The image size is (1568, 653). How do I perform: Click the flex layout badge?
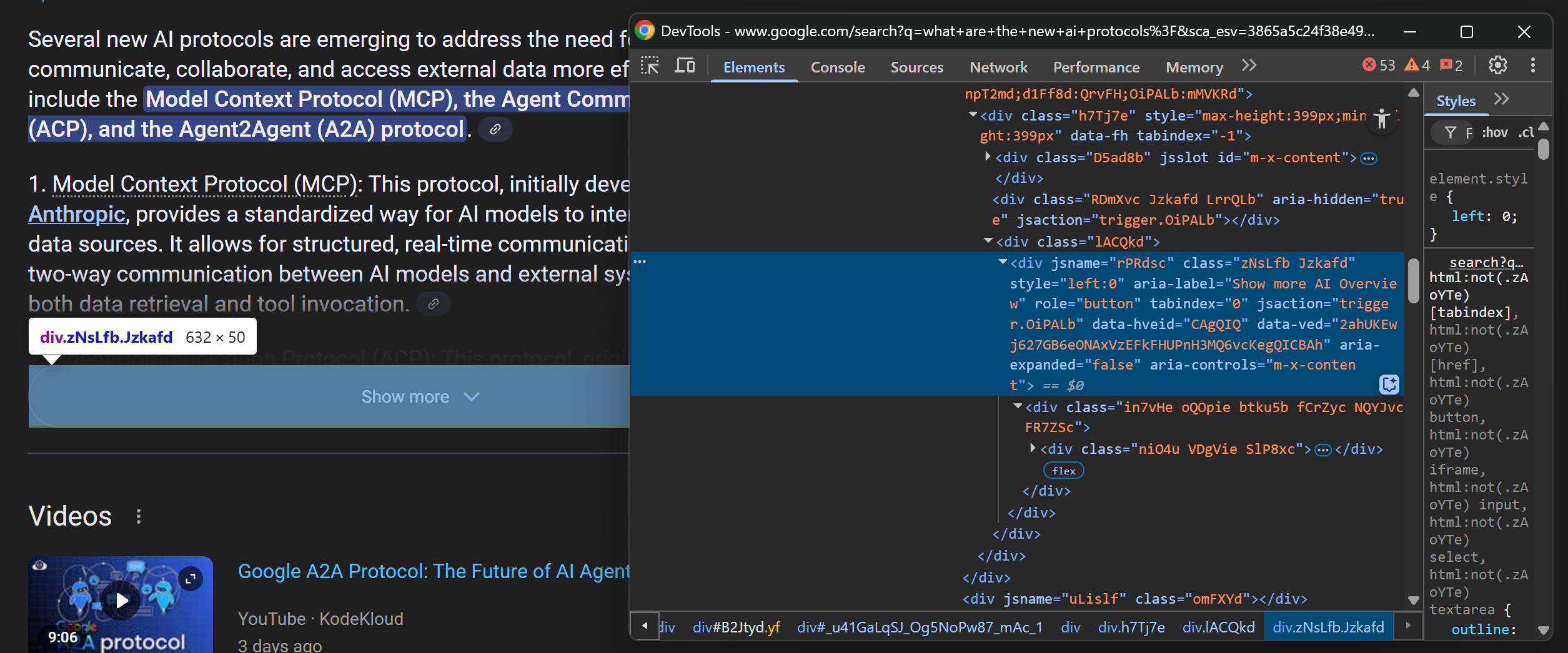(1063, 471)
